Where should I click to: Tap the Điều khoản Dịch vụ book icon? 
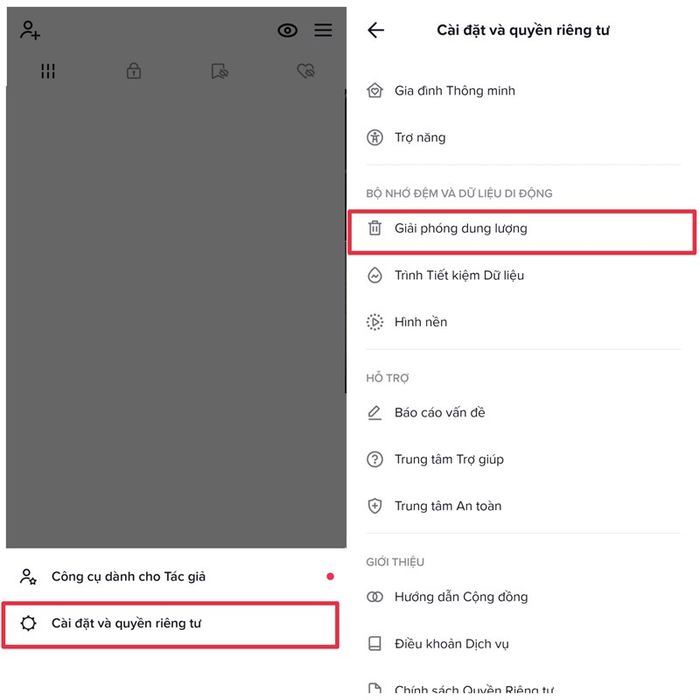pos(375,643)
